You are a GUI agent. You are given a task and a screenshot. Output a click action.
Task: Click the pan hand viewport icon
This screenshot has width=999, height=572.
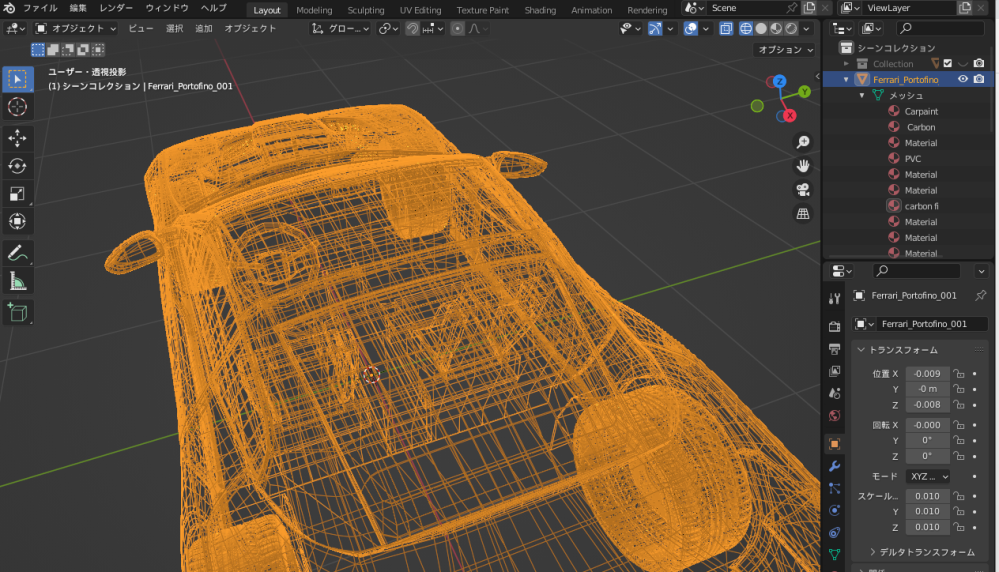coord(803,166)
